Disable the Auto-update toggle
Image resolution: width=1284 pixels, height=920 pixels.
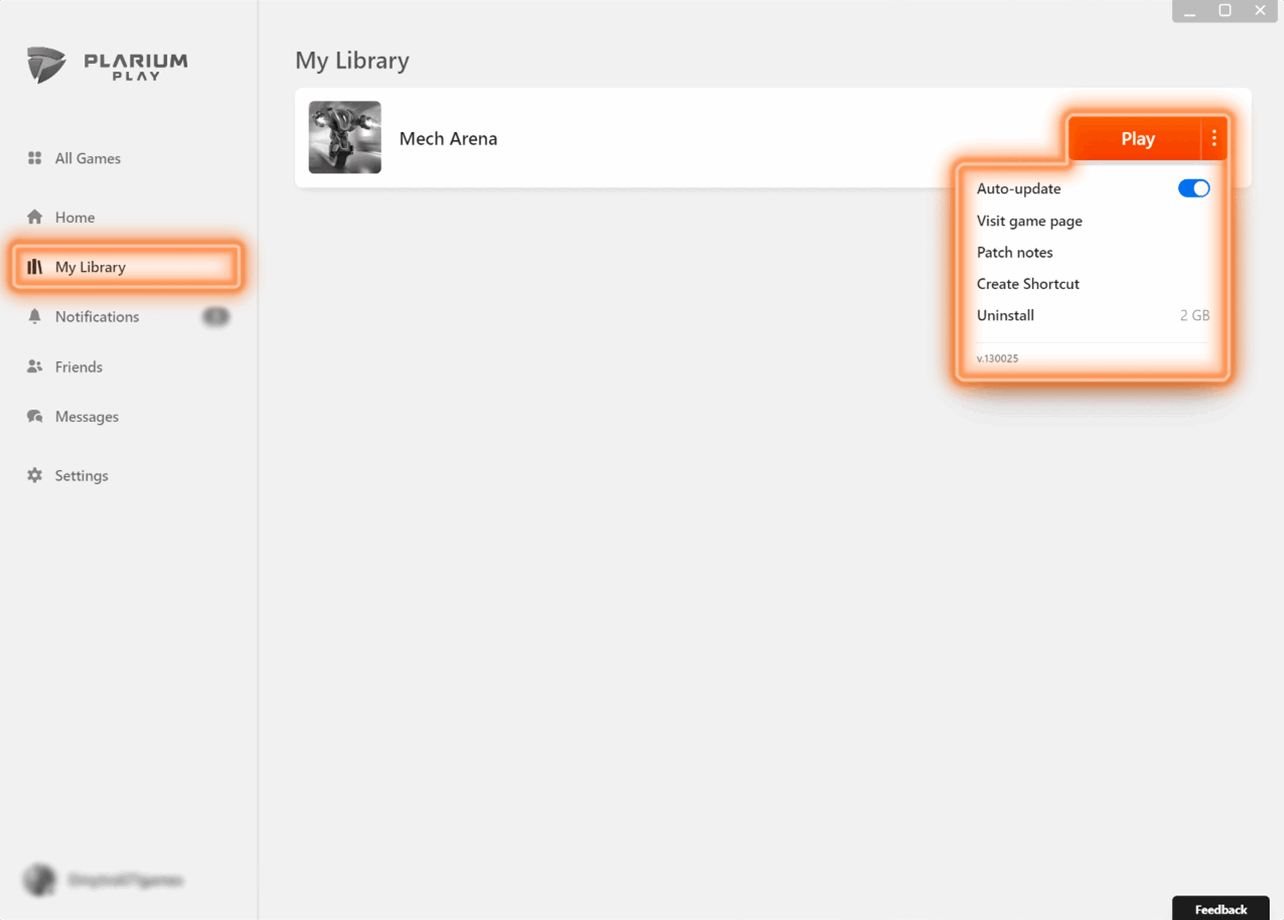click(x=1193, y=188)
